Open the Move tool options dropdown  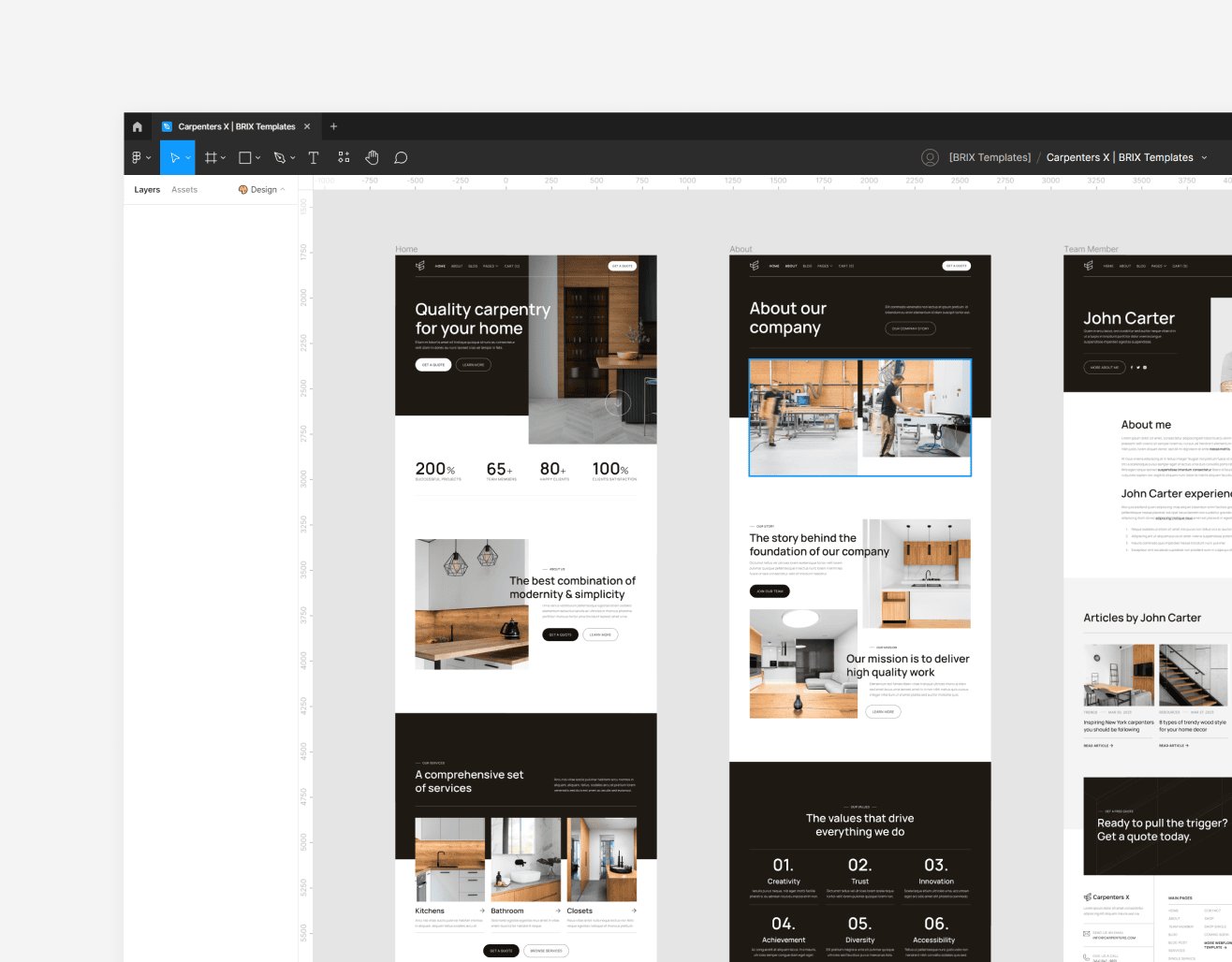[187, 157]
